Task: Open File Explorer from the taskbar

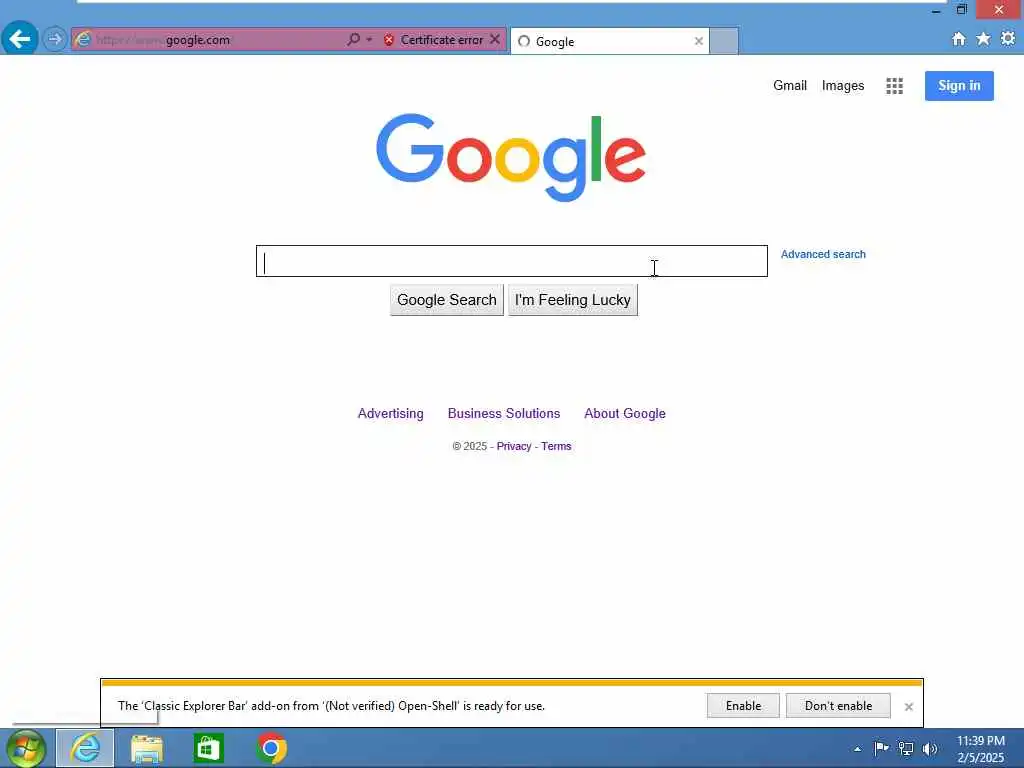Action: [146, 748]
